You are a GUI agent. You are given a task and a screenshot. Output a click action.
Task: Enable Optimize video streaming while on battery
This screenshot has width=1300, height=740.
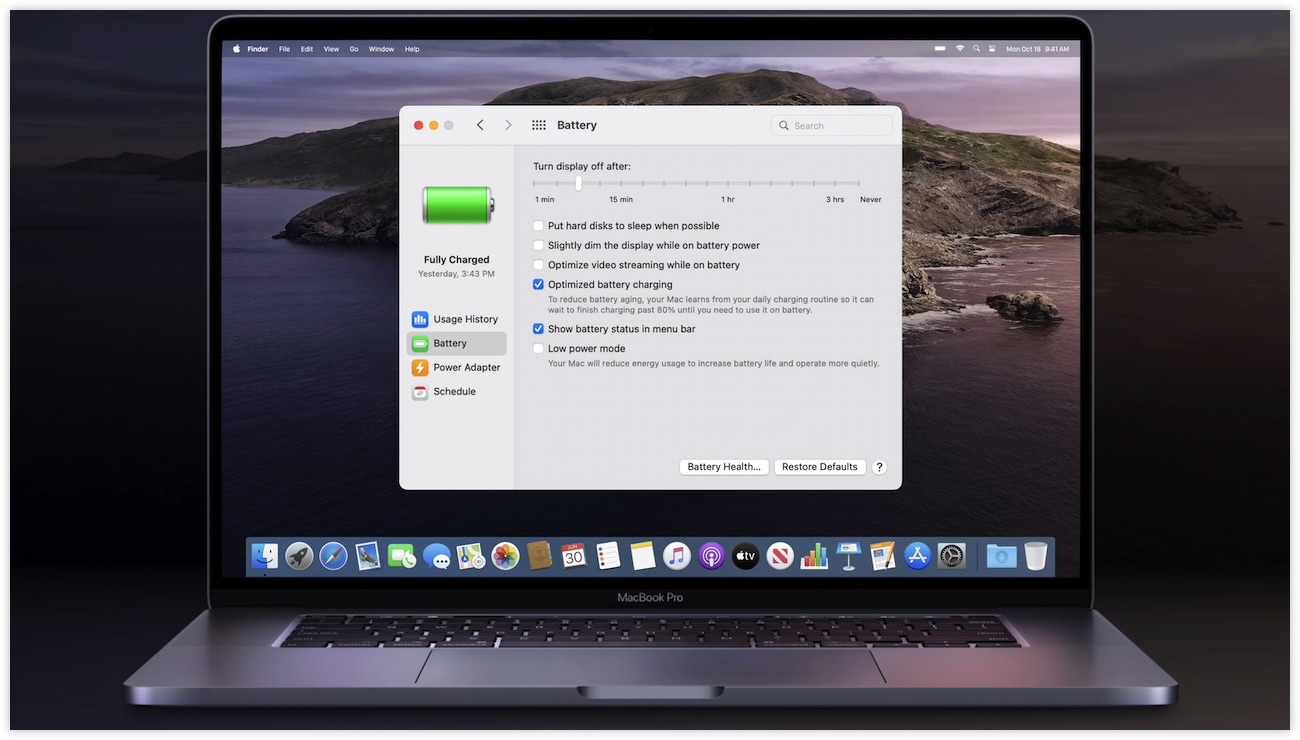coord(538,265)
